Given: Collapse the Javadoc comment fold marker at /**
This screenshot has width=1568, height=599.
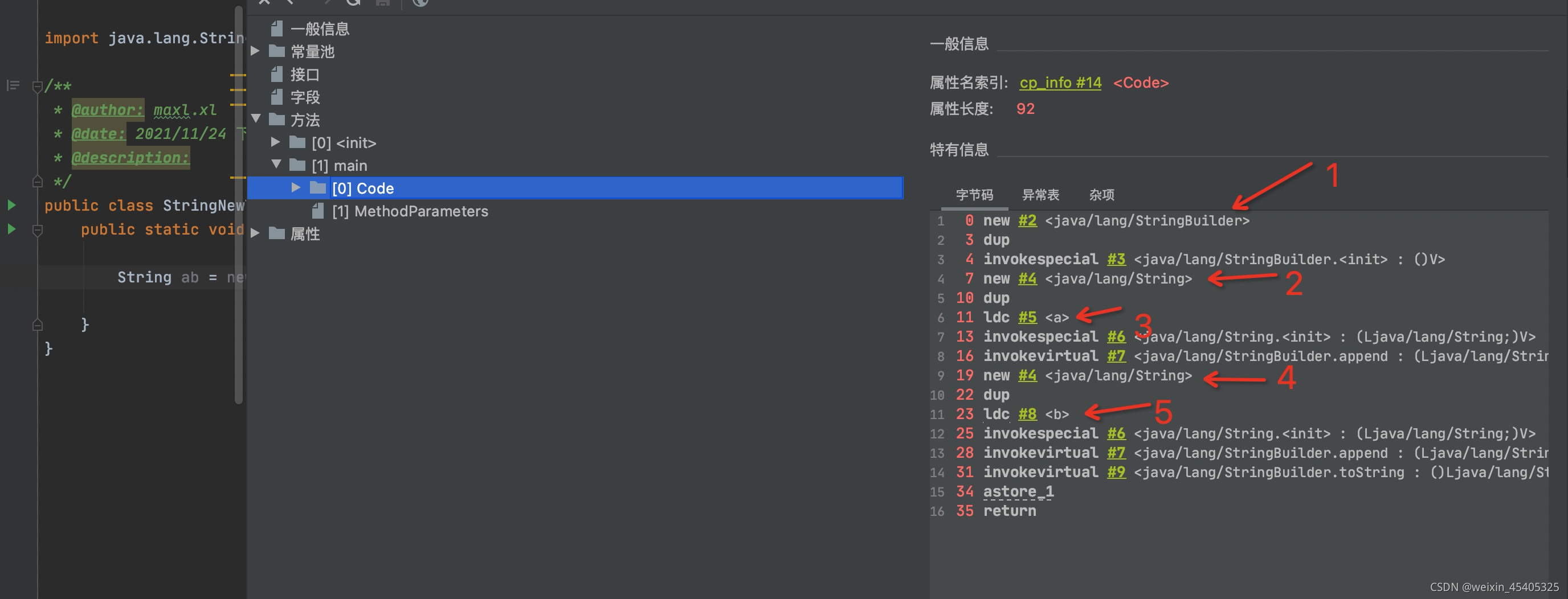Looking at the screenshot, I should point(37,87).
